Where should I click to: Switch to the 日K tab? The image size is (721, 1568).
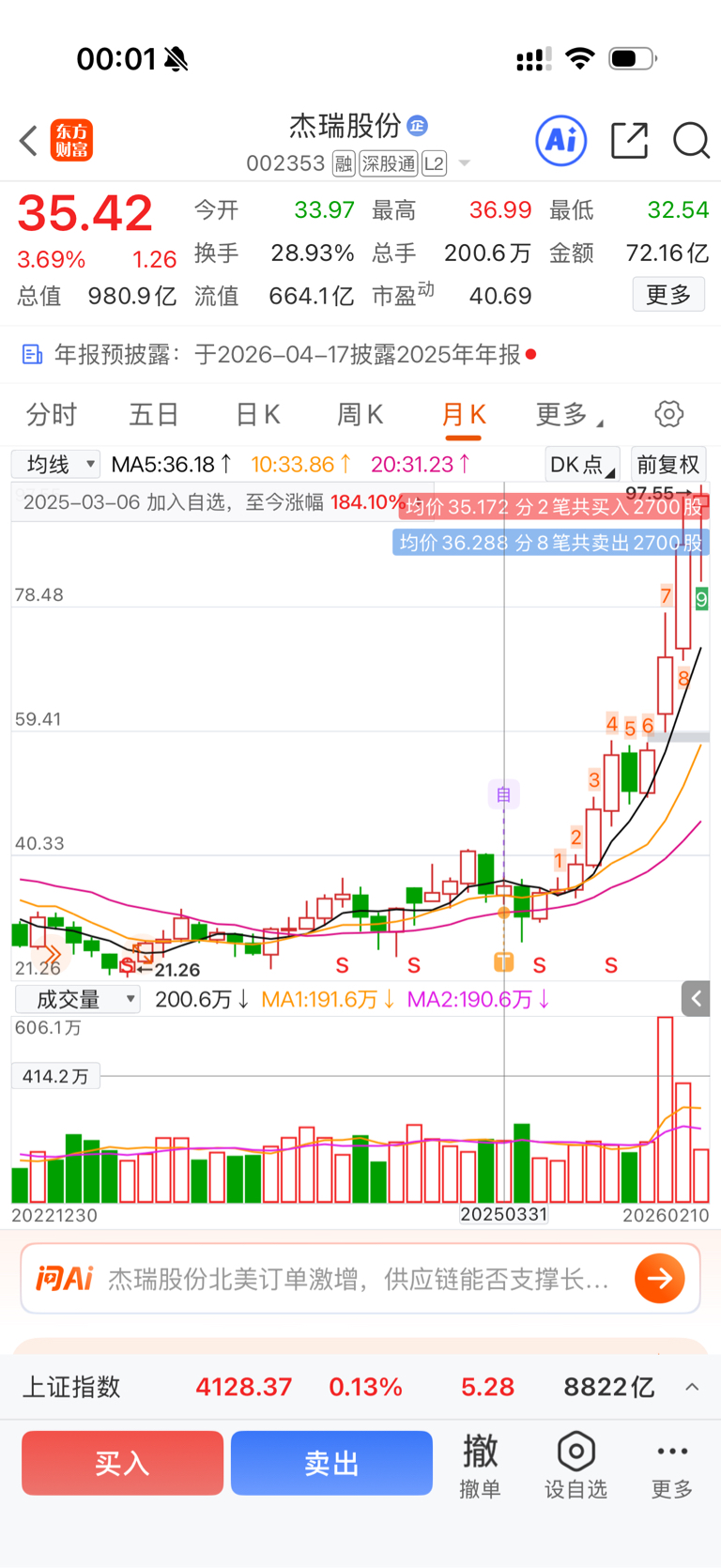click(x=257, y=414)
